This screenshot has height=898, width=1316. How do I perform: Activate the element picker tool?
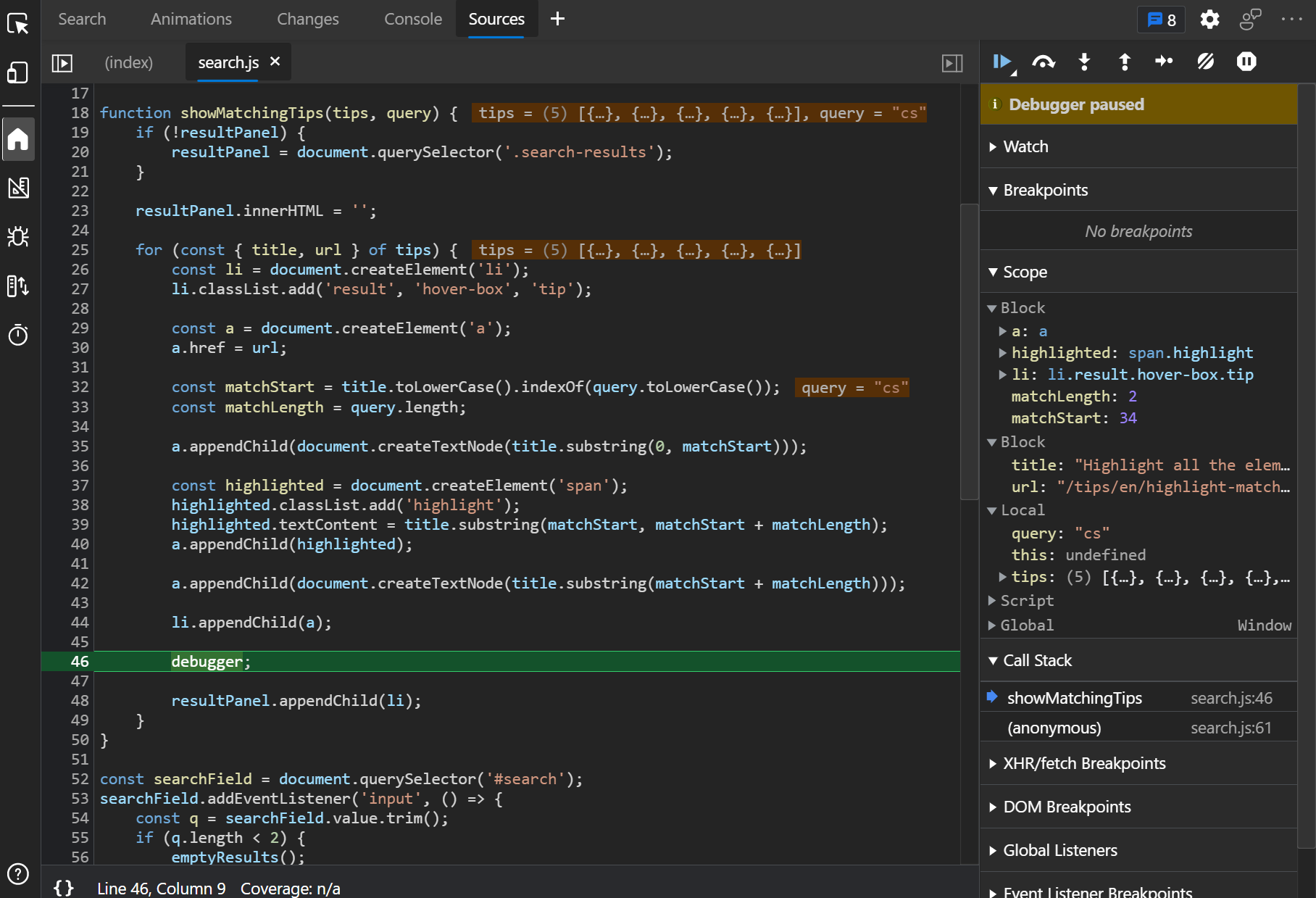[x=18, y=22]
